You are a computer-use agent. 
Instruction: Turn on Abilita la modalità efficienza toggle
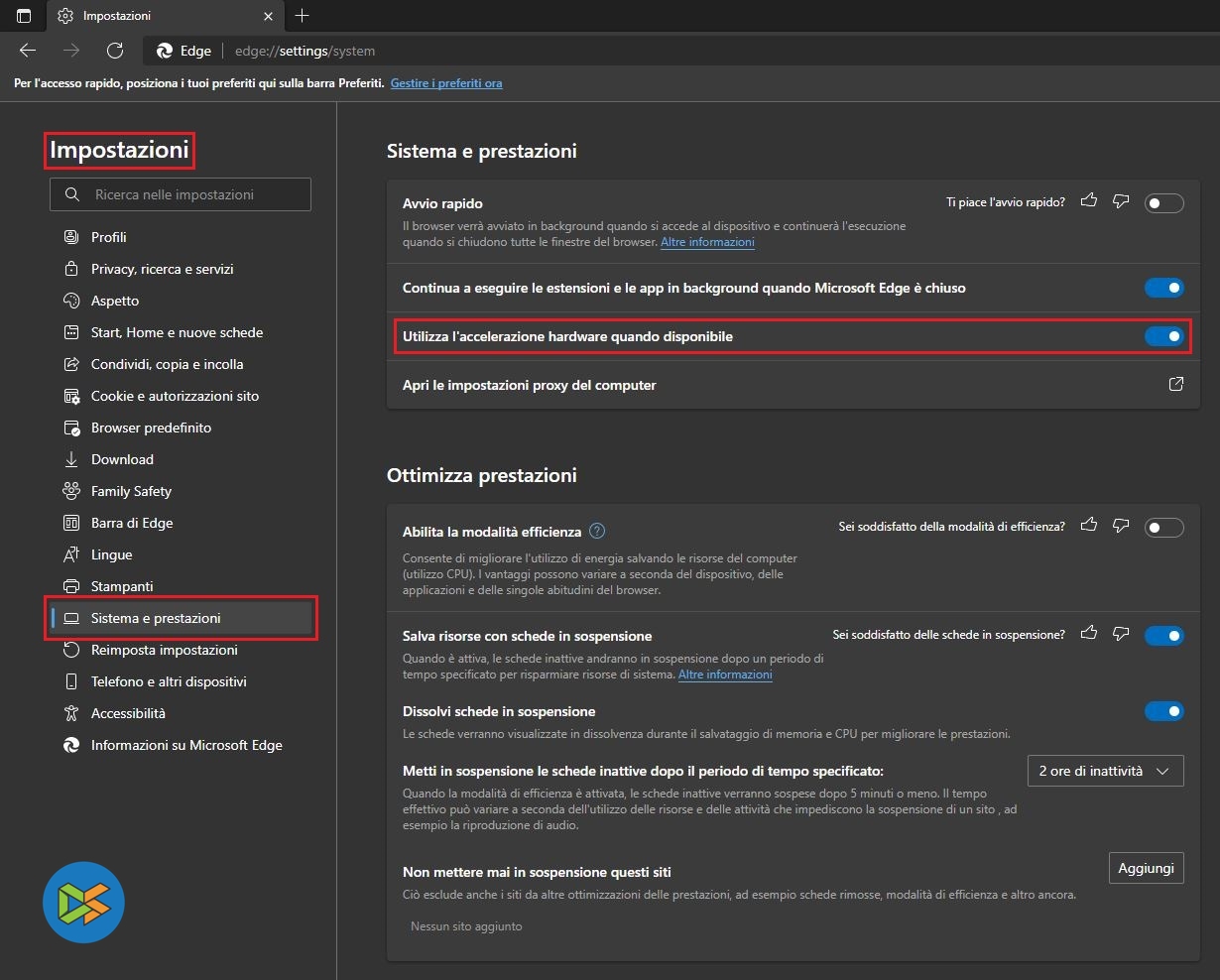[x=1163, y=528]
